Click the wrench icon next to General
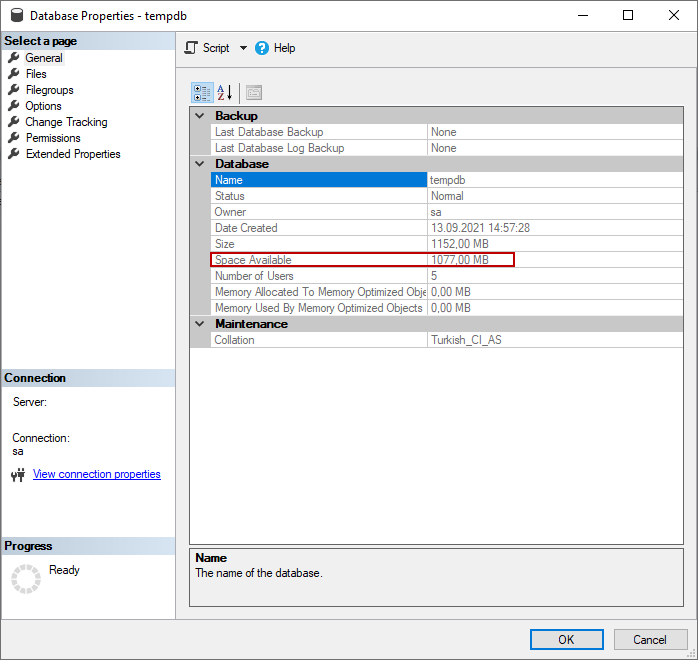The width and height of the screenshot is (698, 660). [14, 58]
